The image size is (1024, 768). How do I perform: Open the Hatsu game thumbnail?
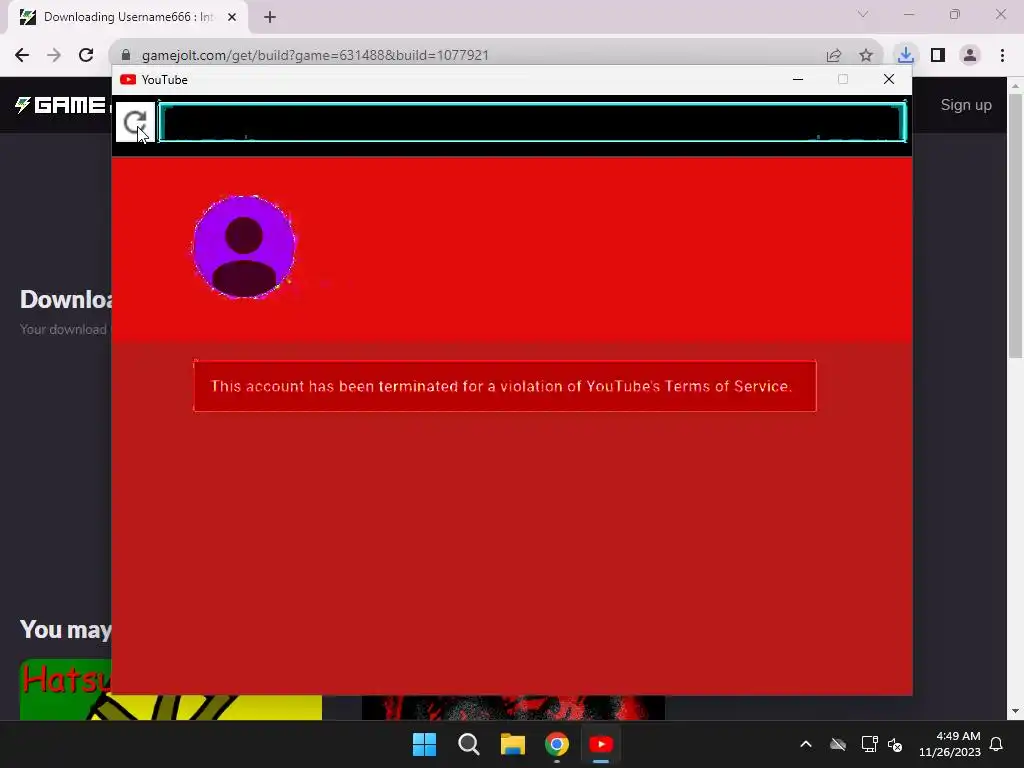[170, 690]
